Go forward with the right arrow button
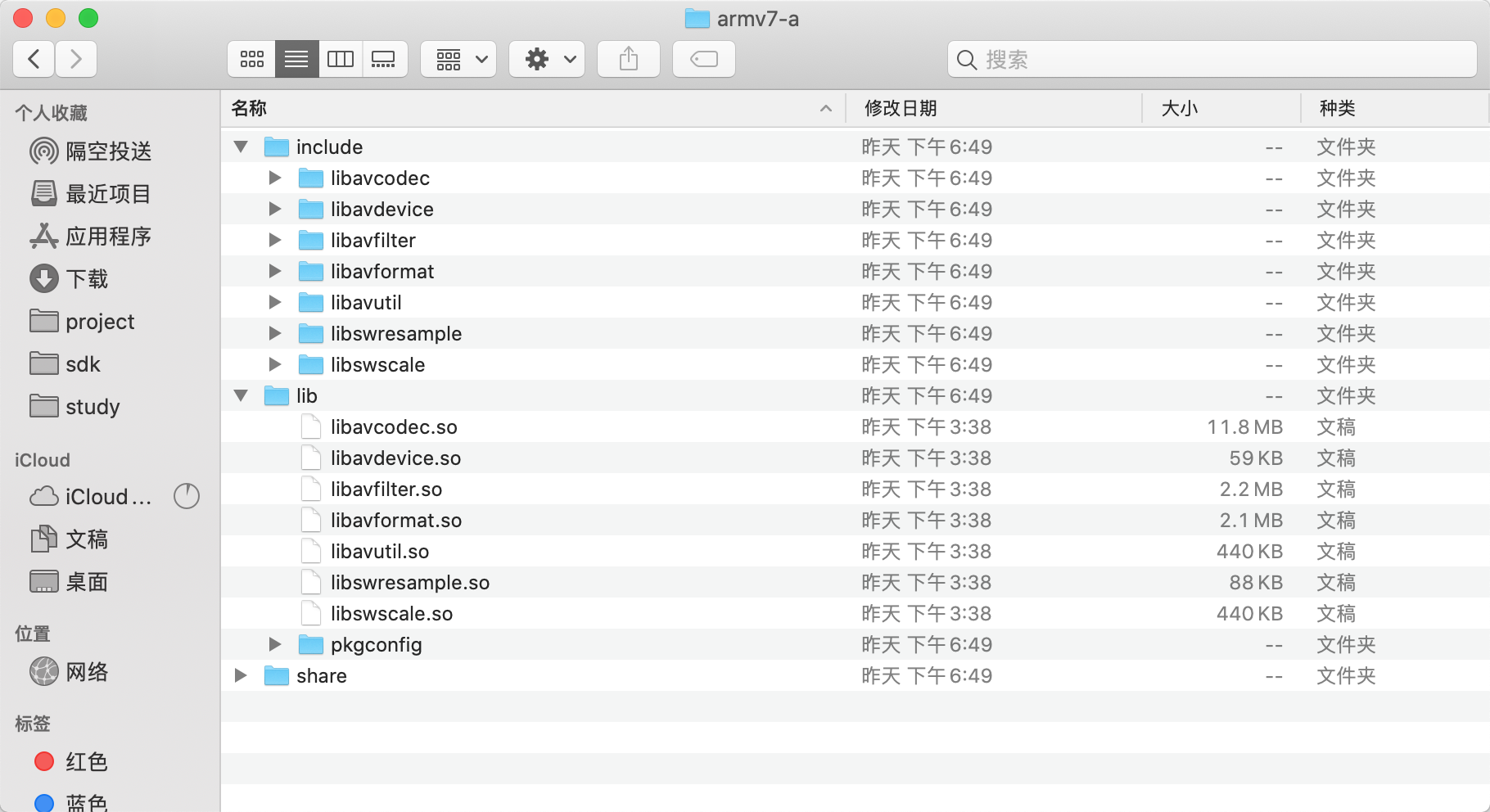This screenshot has height=812, width=1490. coord(76,59)
